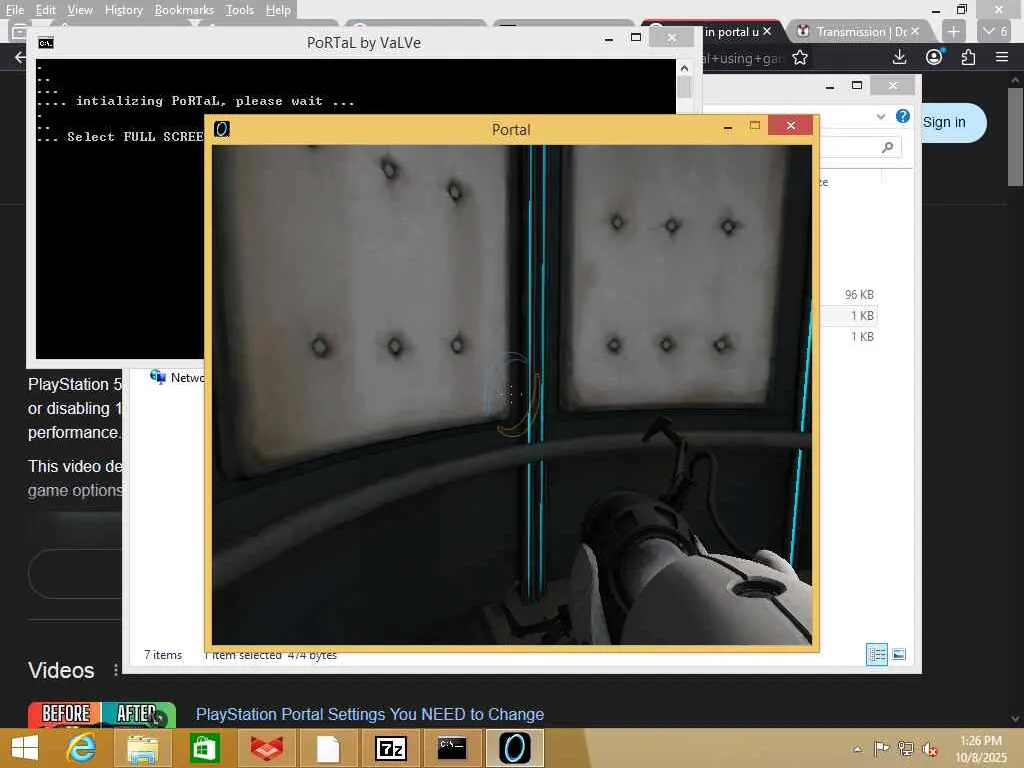Open the Start menu on taskbar

(25, 748)
